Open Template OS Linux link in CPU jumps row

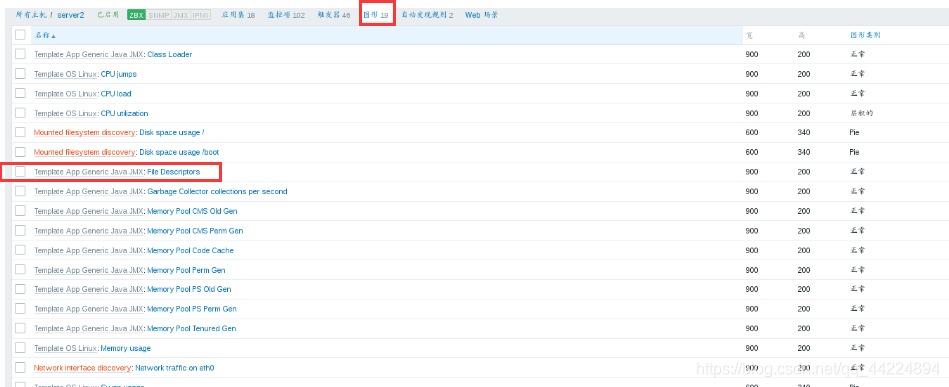tap(65, 74)
